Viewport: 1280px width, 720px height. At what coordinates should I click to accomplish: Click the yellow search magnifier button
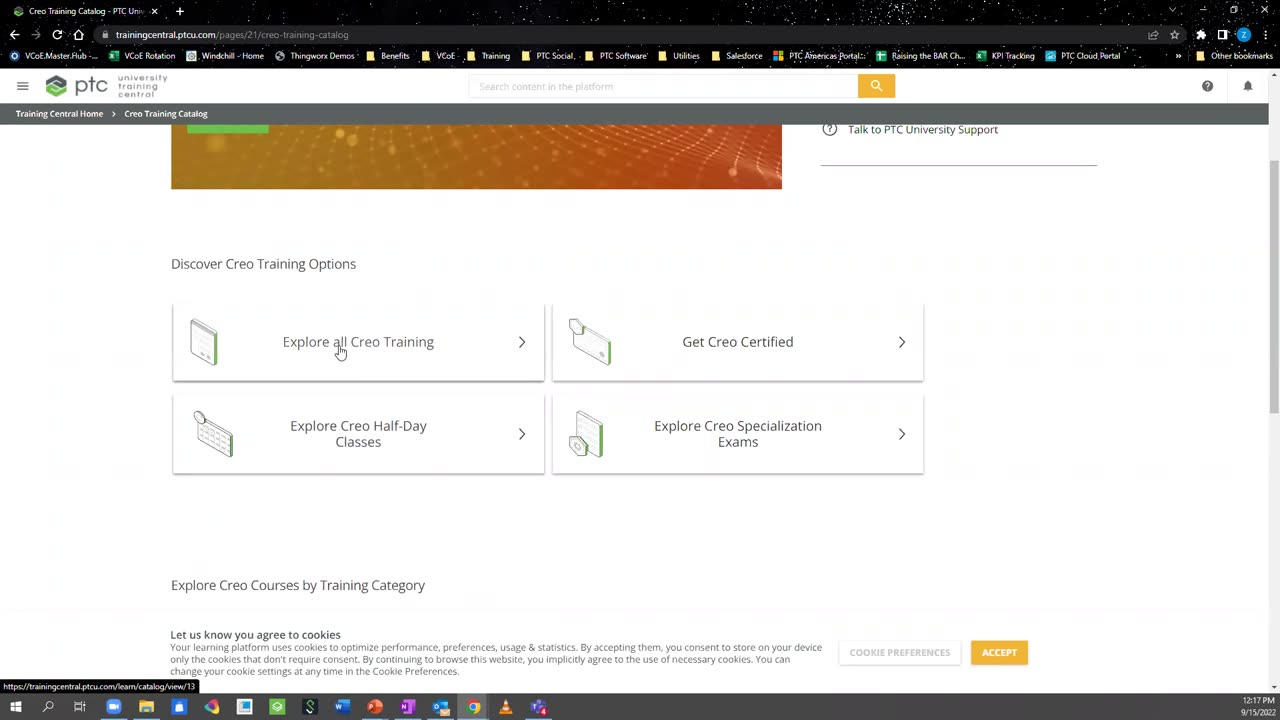pyautogui.click(x=876, y=86)
